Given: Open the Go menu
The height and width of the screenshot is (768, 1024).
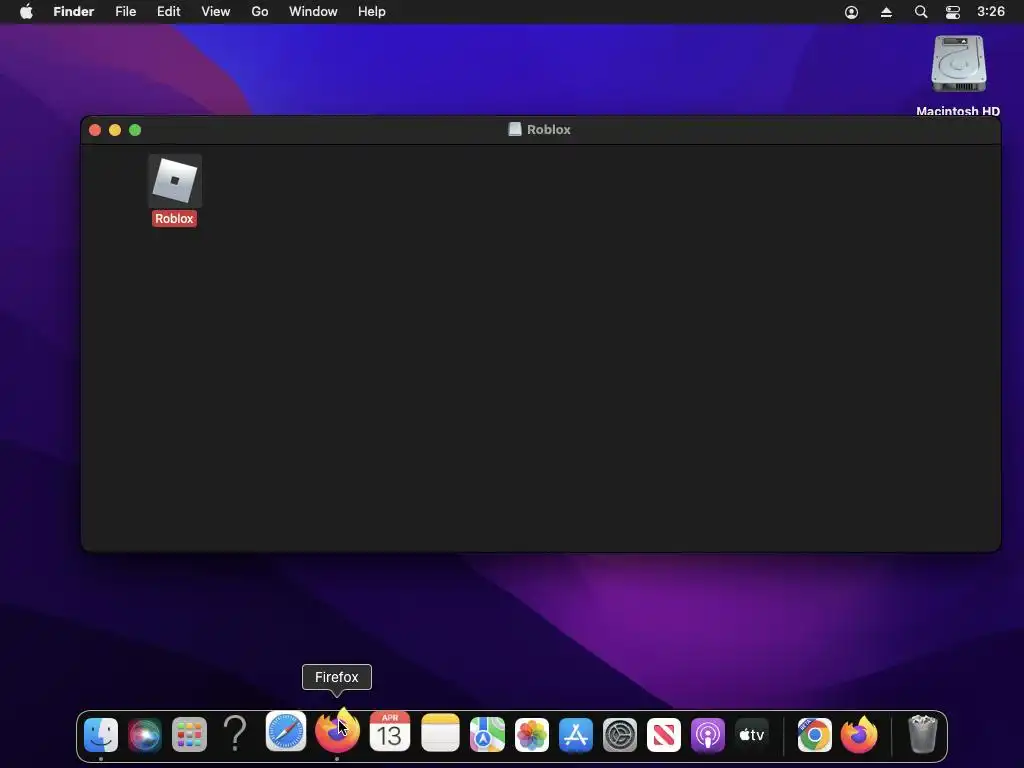Looking at the screenshot, I should coord(260,12).
